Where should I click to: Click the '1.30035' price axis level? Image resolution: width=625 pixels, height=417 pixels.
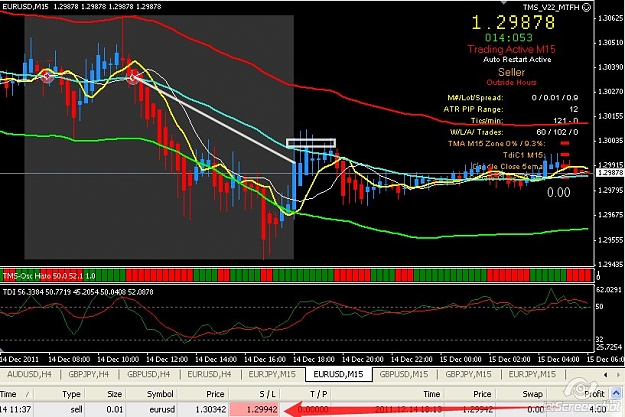[611, 141]
